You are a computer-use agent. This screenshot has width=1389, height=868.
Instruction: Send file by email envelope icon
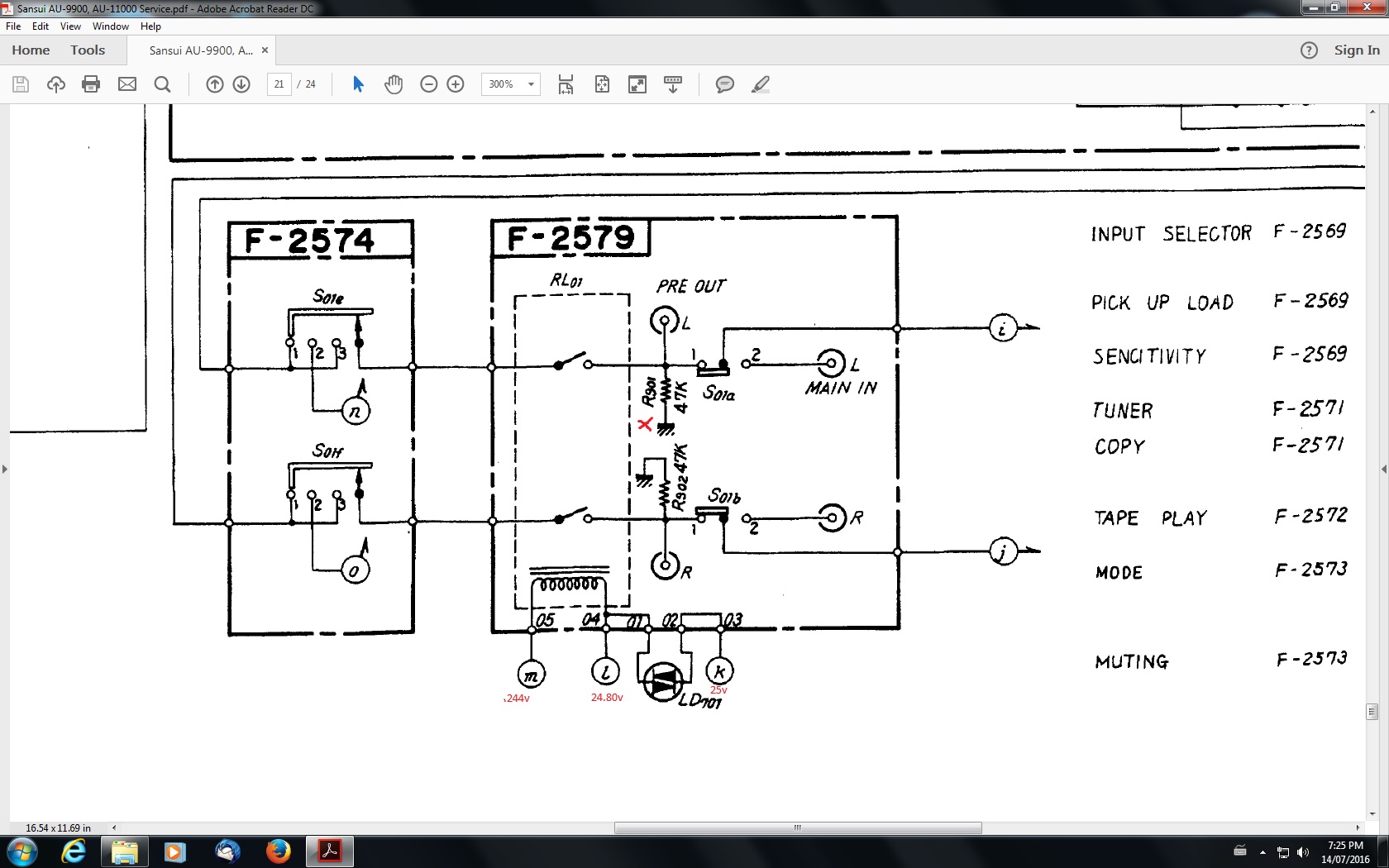(127, 84)
